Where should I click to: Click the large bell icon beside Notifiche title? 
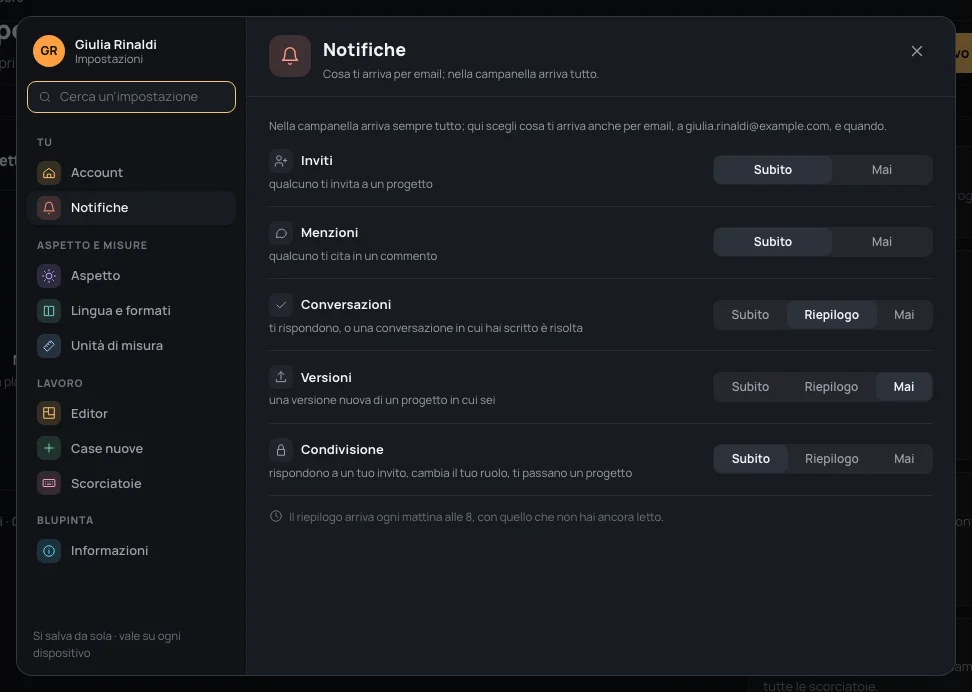(x=289, y=56)
